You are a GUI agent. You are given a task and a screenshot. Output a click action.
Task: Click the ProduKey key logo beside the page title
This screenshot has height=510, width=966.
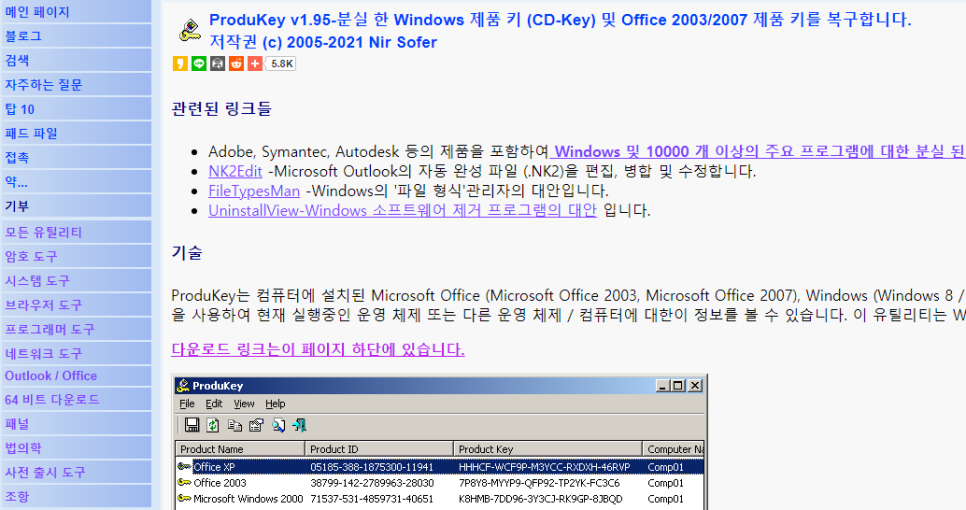pos(189,30)
